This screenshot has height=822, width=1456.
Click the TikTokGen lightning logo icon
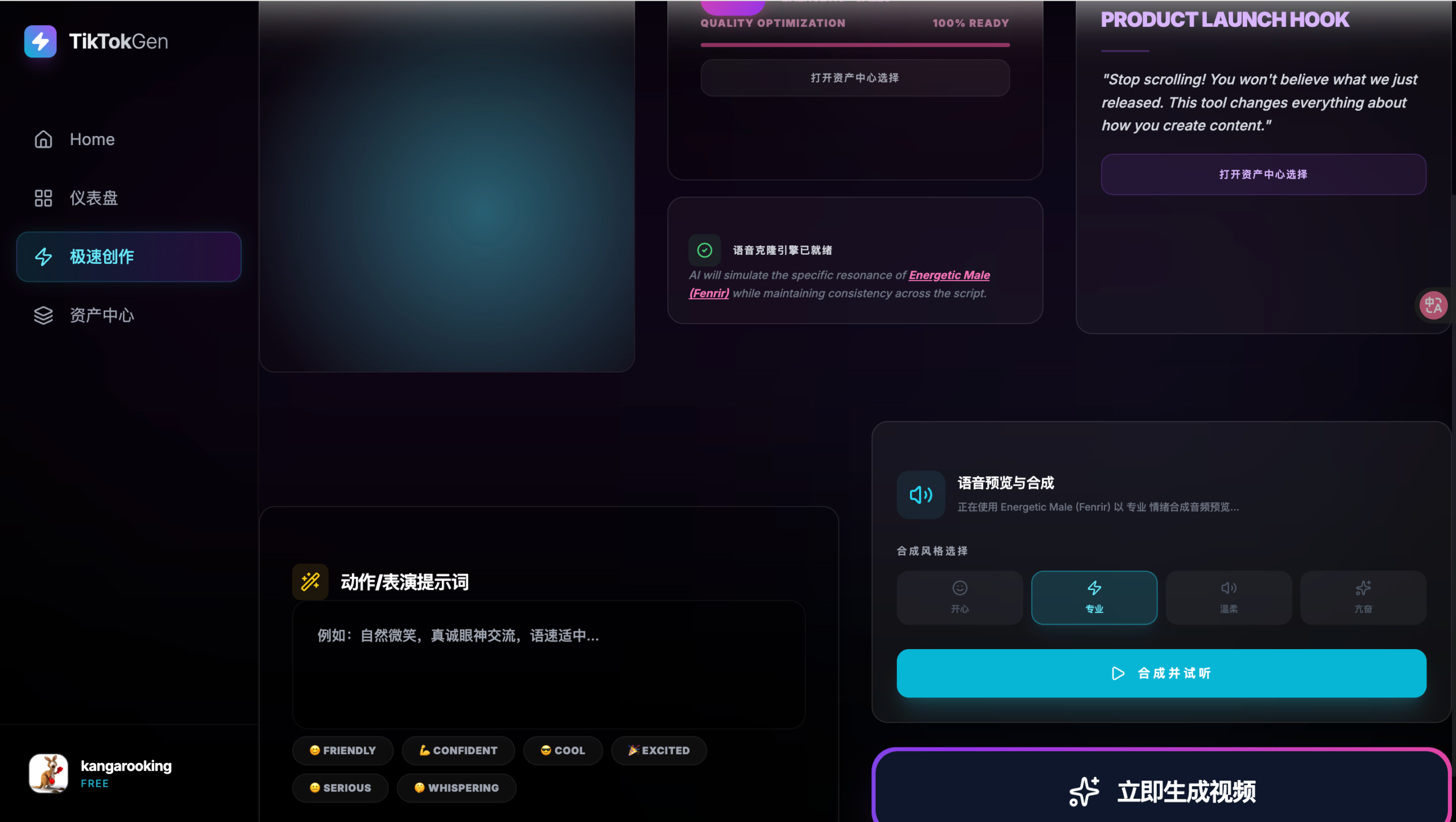40,41
